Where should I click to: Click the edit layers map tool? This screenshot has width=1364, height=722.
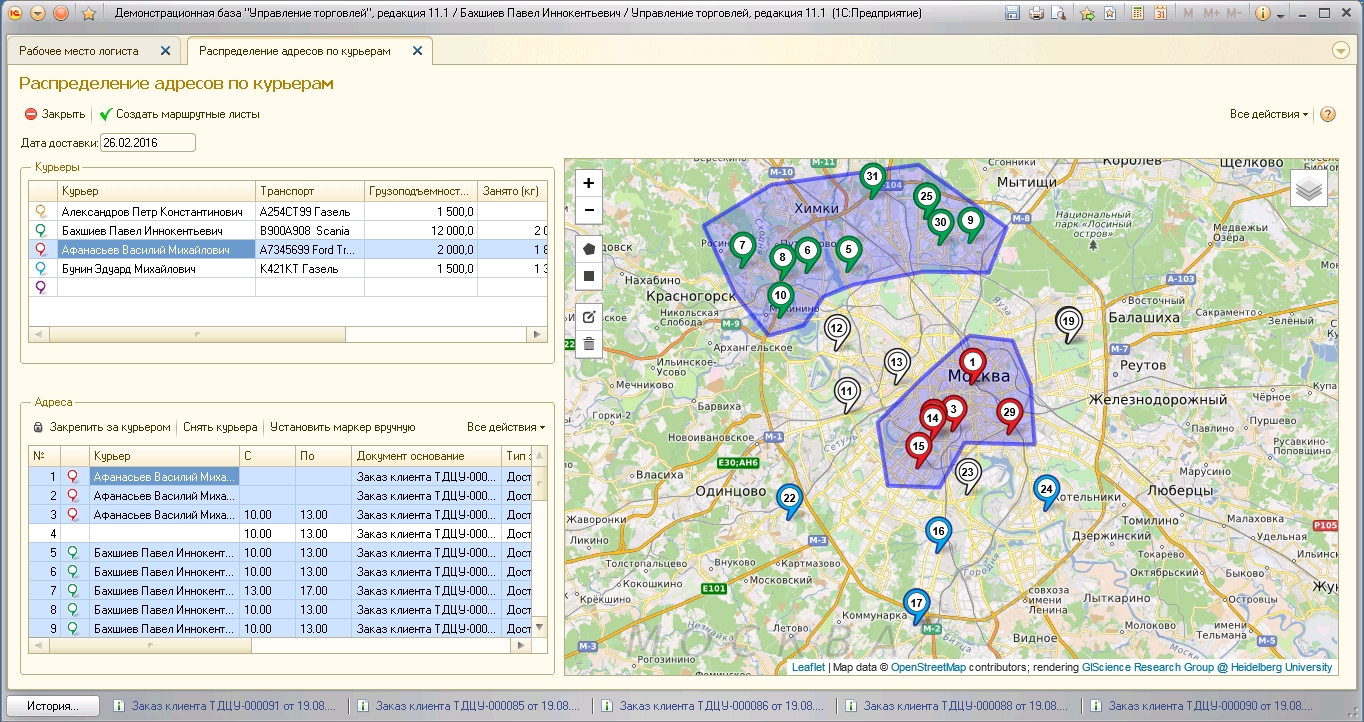pyautogui.click(x=589, y=317)
